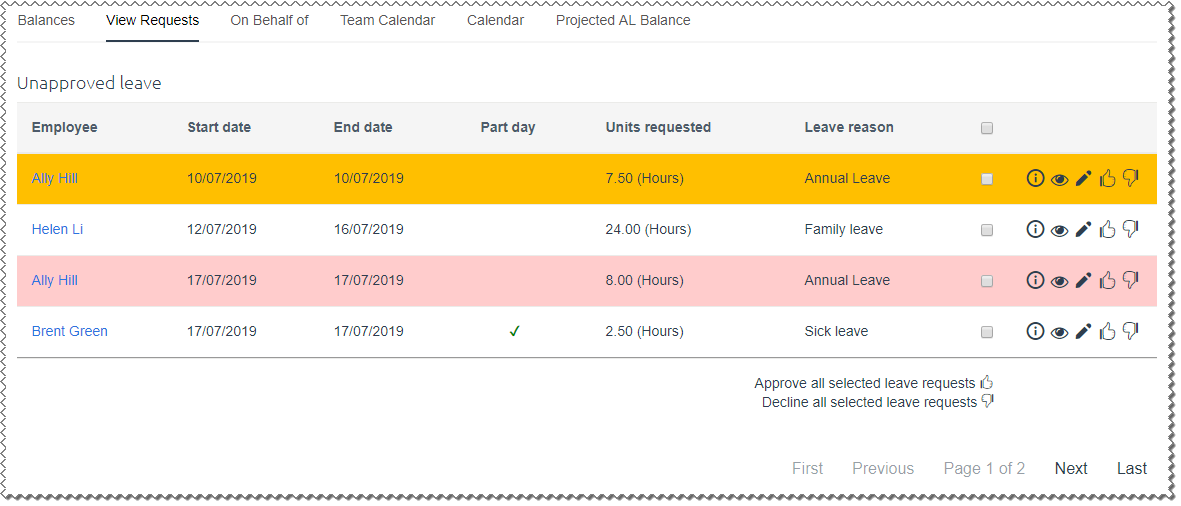Open the Projected AL Balance tab

[622, 20]
